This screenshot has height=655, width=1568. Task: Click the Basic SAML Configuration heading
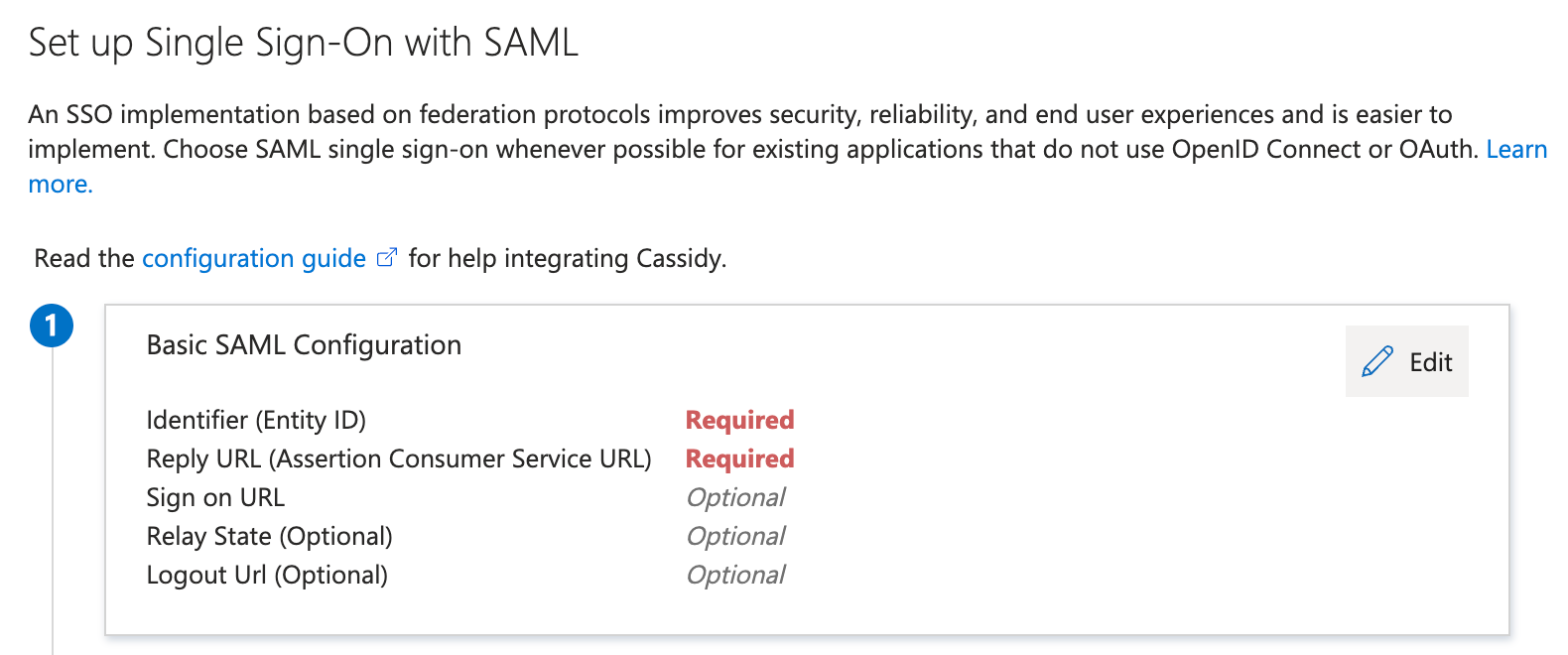click(304, 344)
